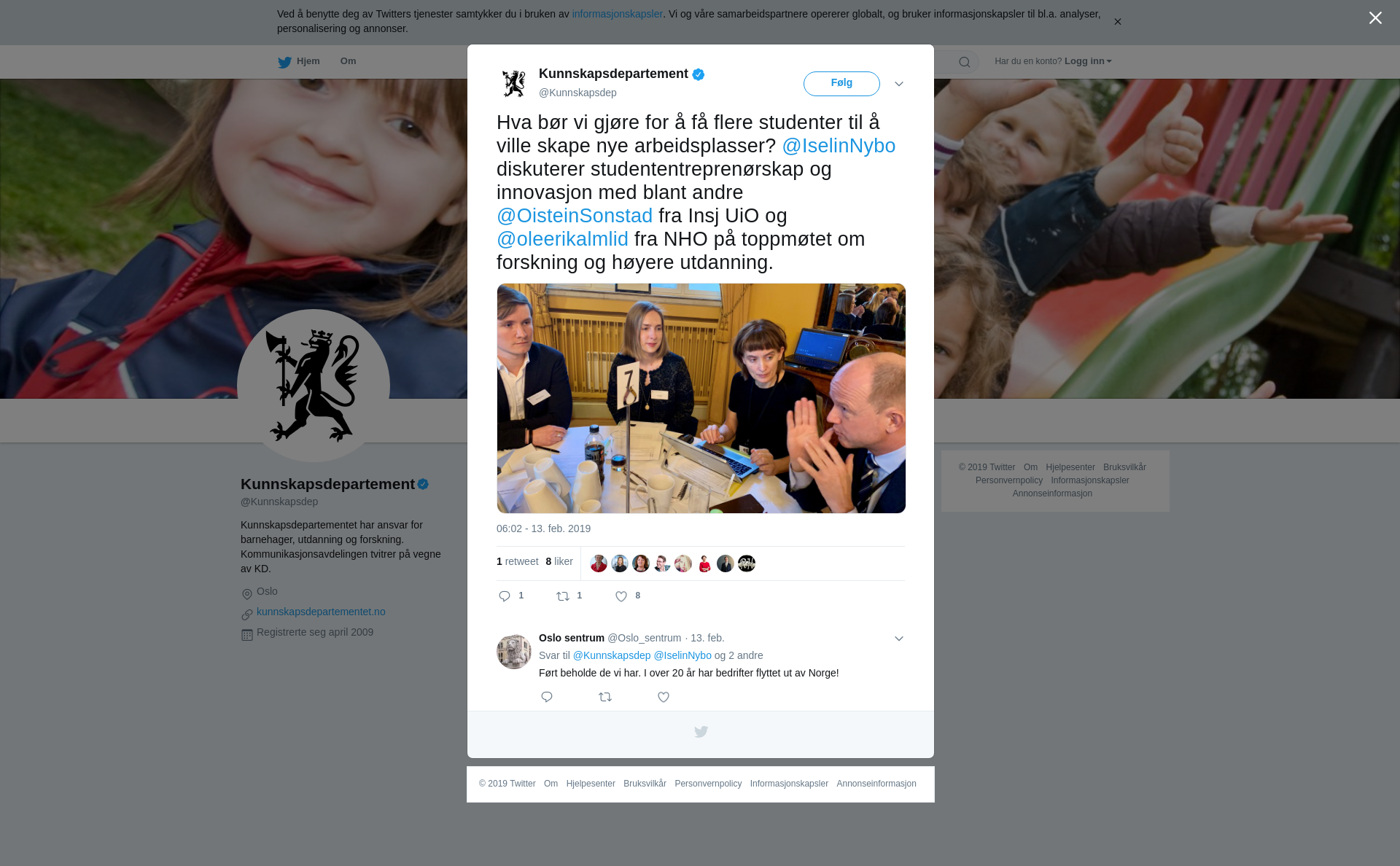Dismiss the cookie notice banner
The width and height of the screenshot is (1400, 866).
[x=1117, y=22]
